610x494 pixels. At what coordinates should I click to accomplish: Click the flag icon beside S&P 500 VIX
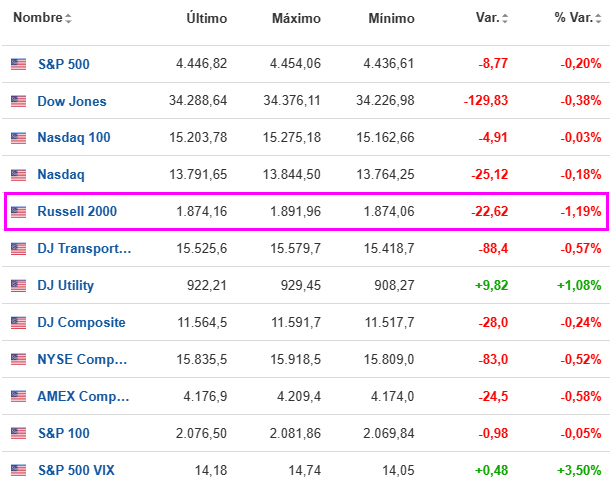18,470
